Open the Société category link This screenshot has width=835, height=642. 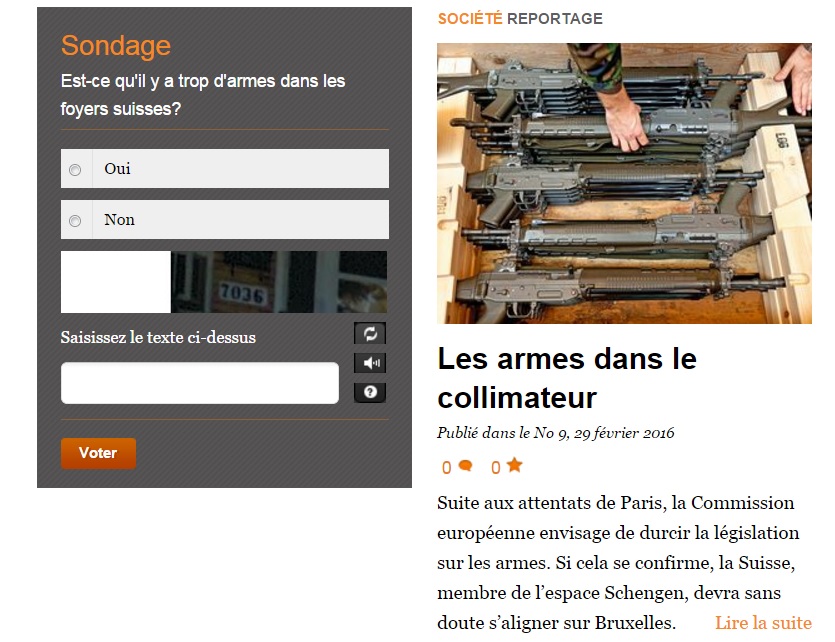tap(470, 19)
